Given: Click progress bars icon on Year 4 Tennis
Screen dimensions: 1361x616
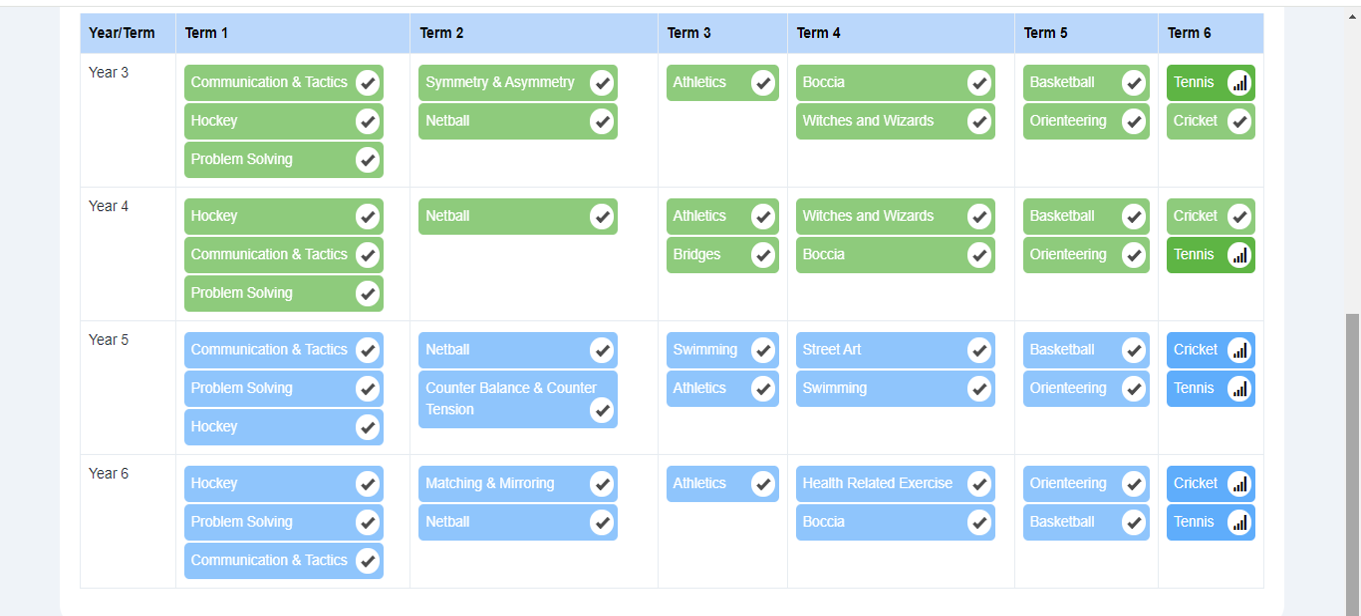Looking at the screenshot, I should pyautogui.click(x=1239, y=255).
